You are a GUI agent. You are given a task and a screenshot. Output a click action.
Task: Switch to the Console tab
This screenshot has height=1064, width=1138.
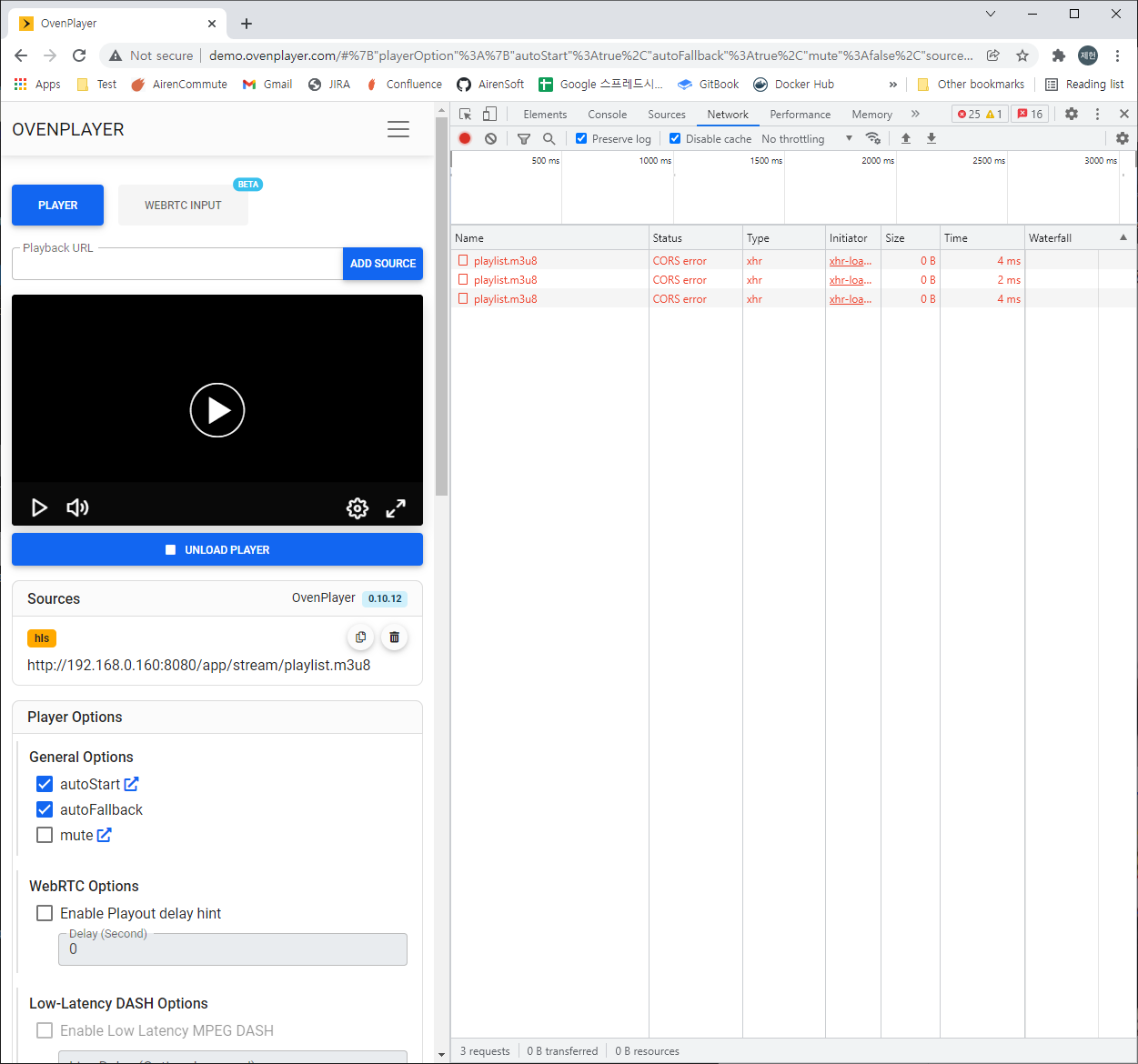607,114
